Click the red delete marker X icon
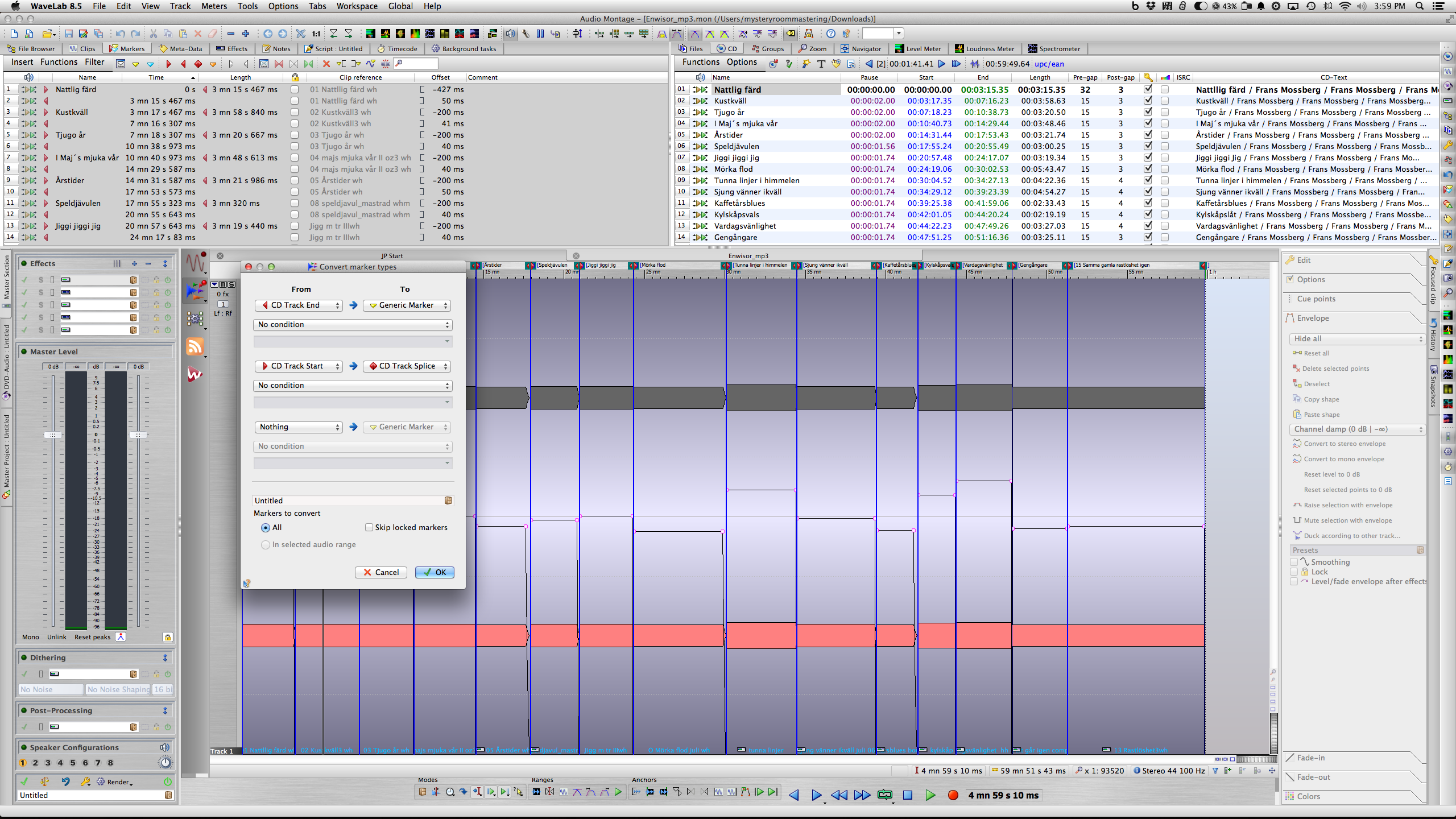 click(326, 64)
